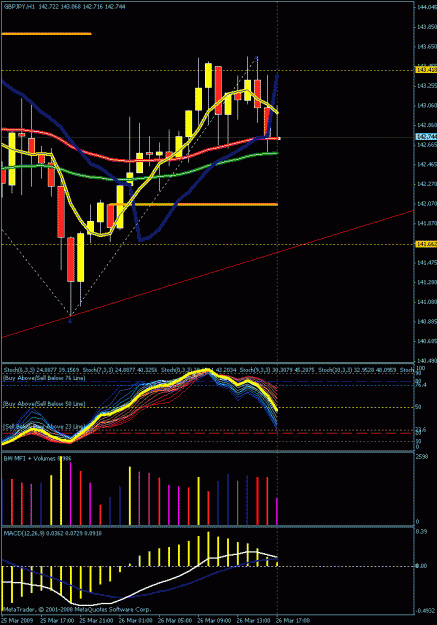Click the Sell Below/Buy Above 23 Line label
437x625 pixels.
pyautogui.click(x=44, y=426)
